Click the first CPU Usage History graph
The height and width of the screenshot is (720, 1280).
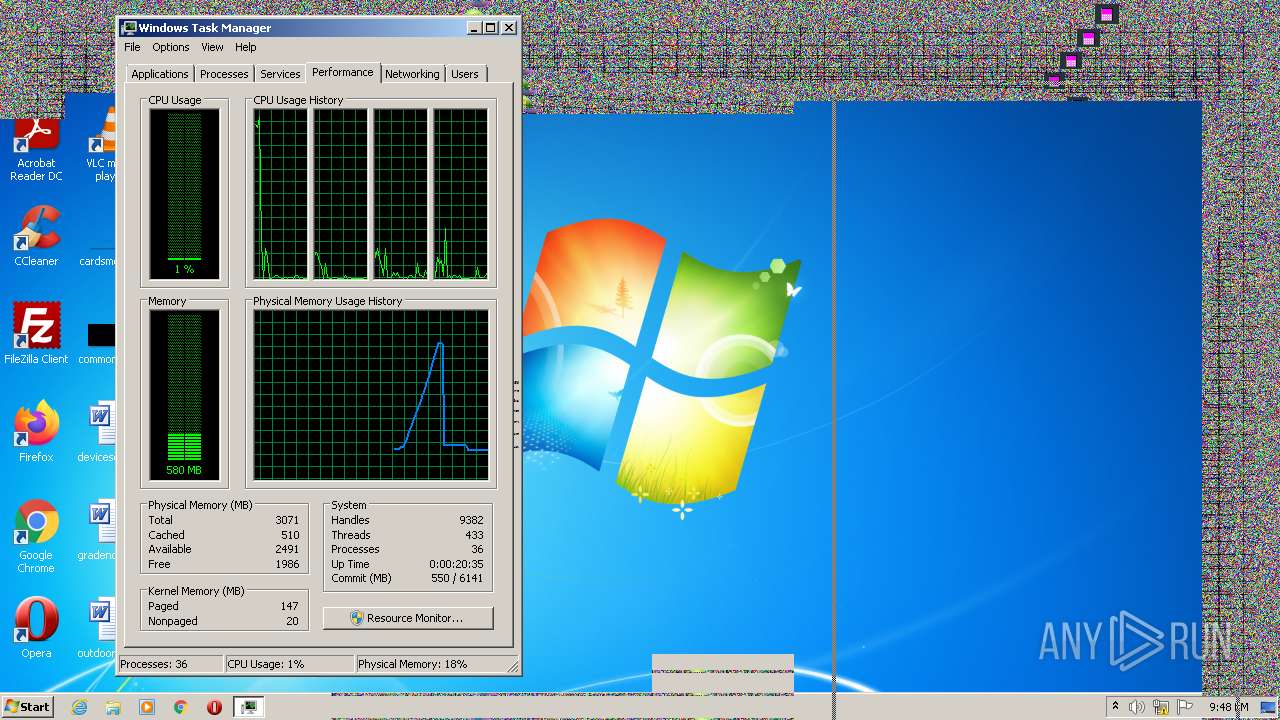[281, 194]
